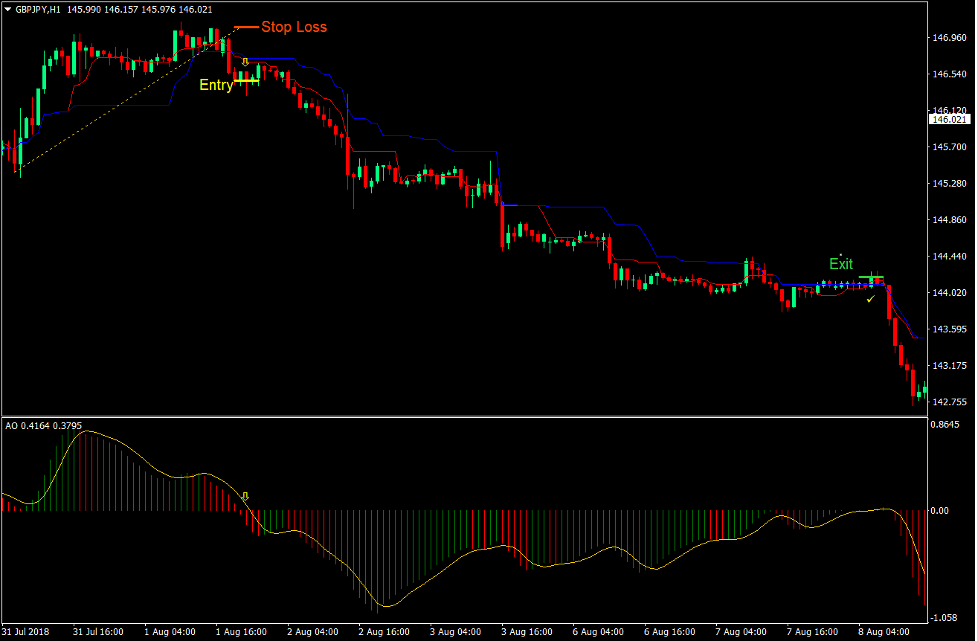Click the yellow B marker above the Entry label
The height and width of the screenshot is (641, 977).
coord(245,62)
